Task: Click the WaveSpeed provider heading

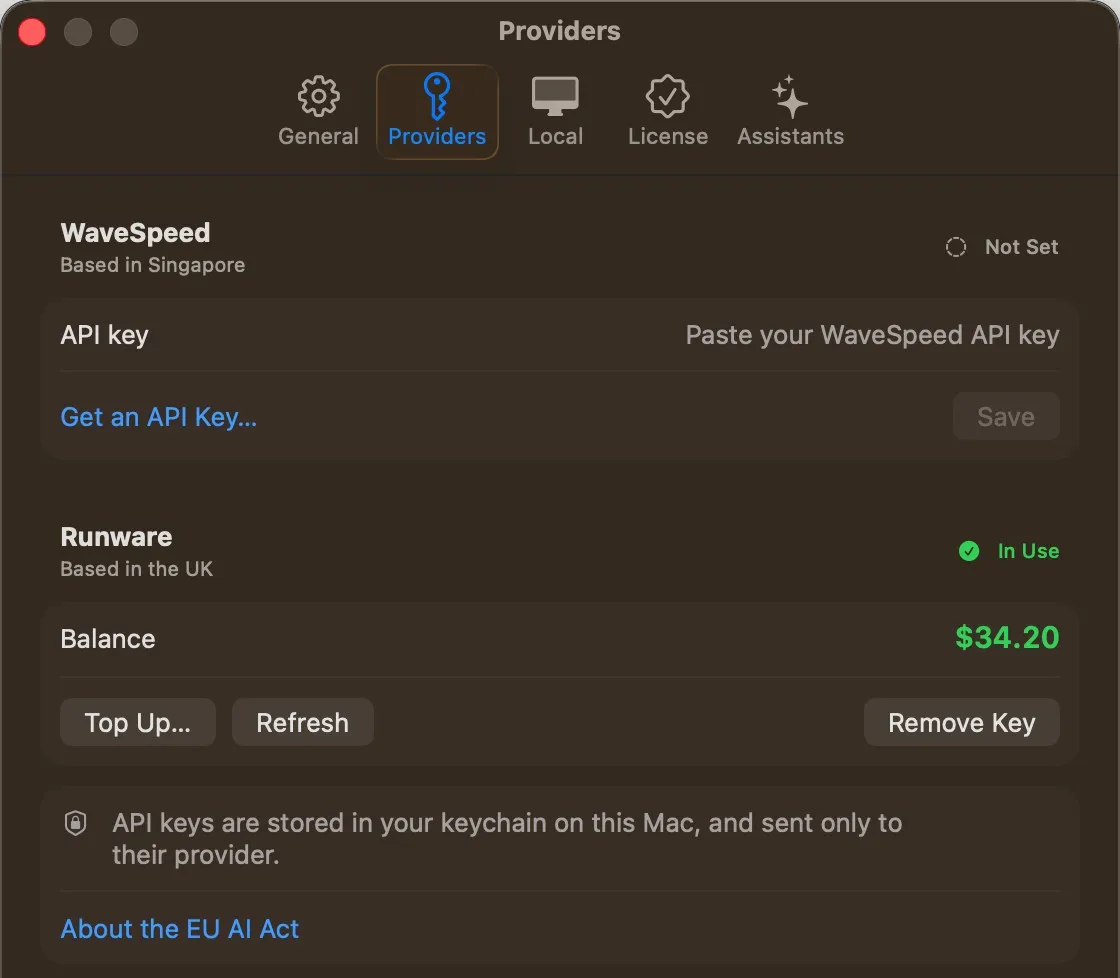Action: 136,233
